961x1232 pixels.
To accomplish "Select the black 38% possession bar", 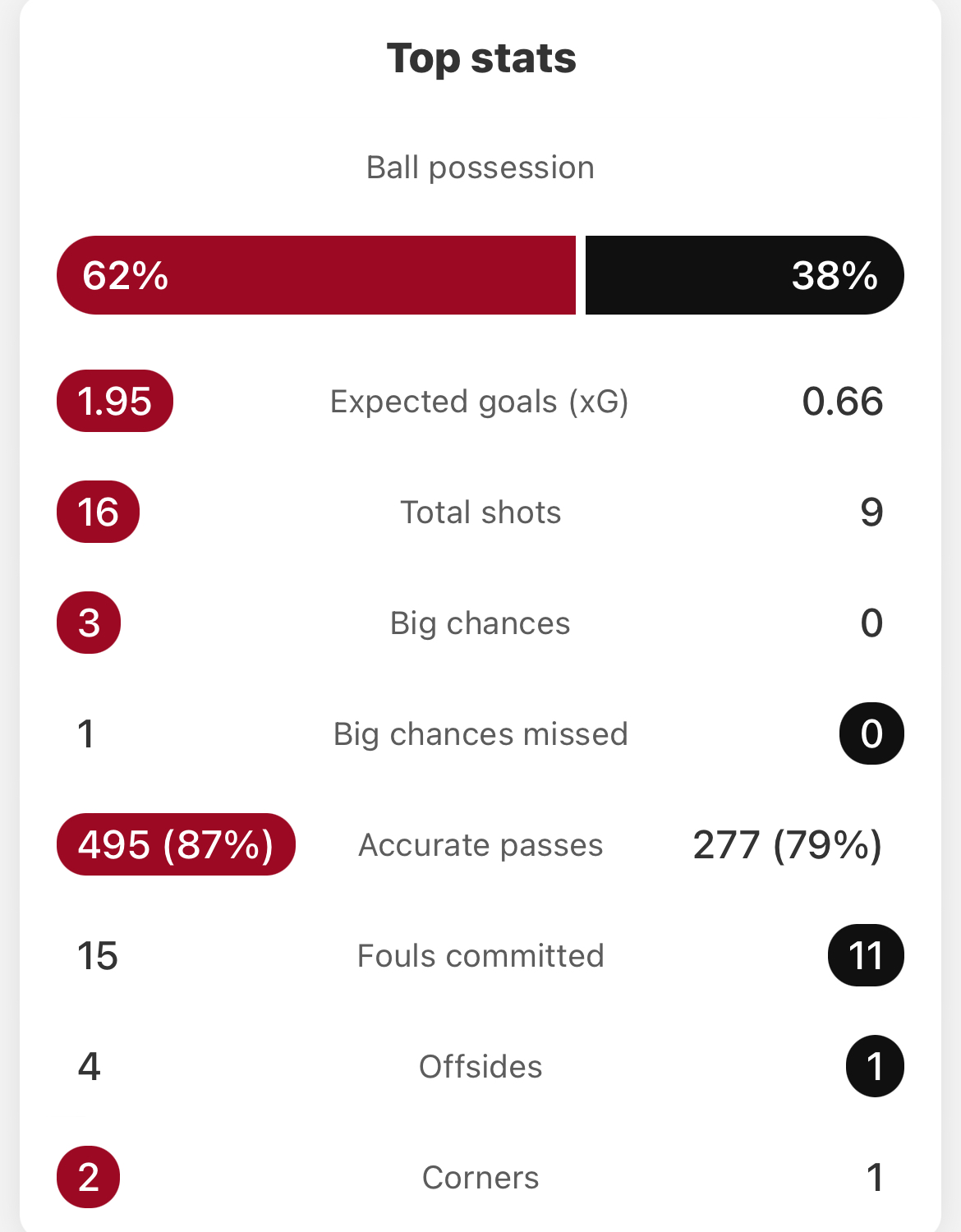I will (745, 275).
